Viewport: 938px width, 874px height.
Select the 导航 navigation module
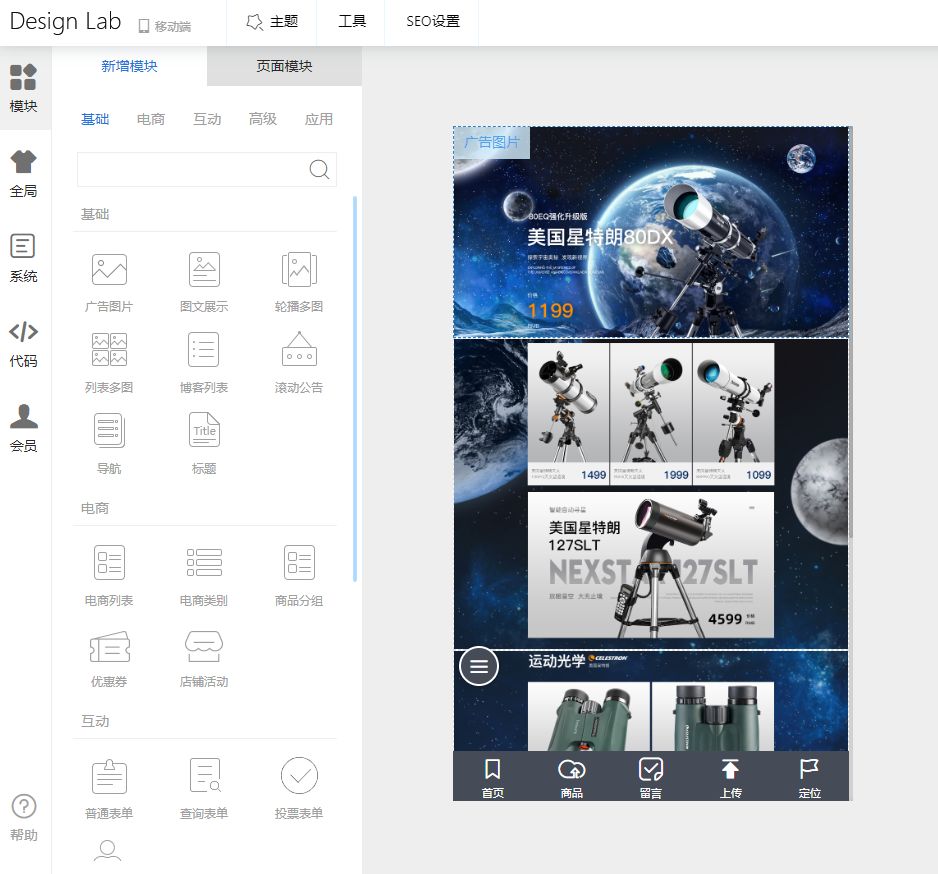[x=109, y=444]
